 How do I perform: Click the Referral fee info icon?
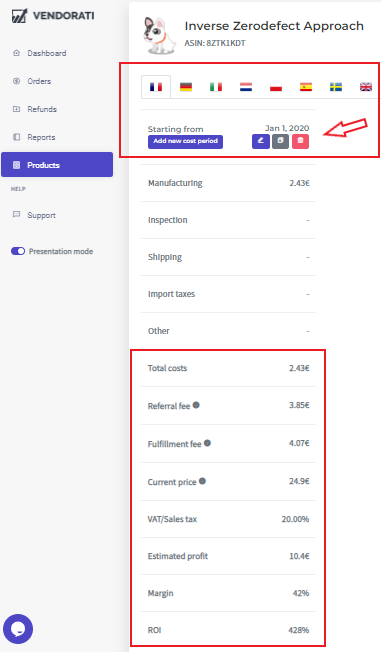coord(196,405)
